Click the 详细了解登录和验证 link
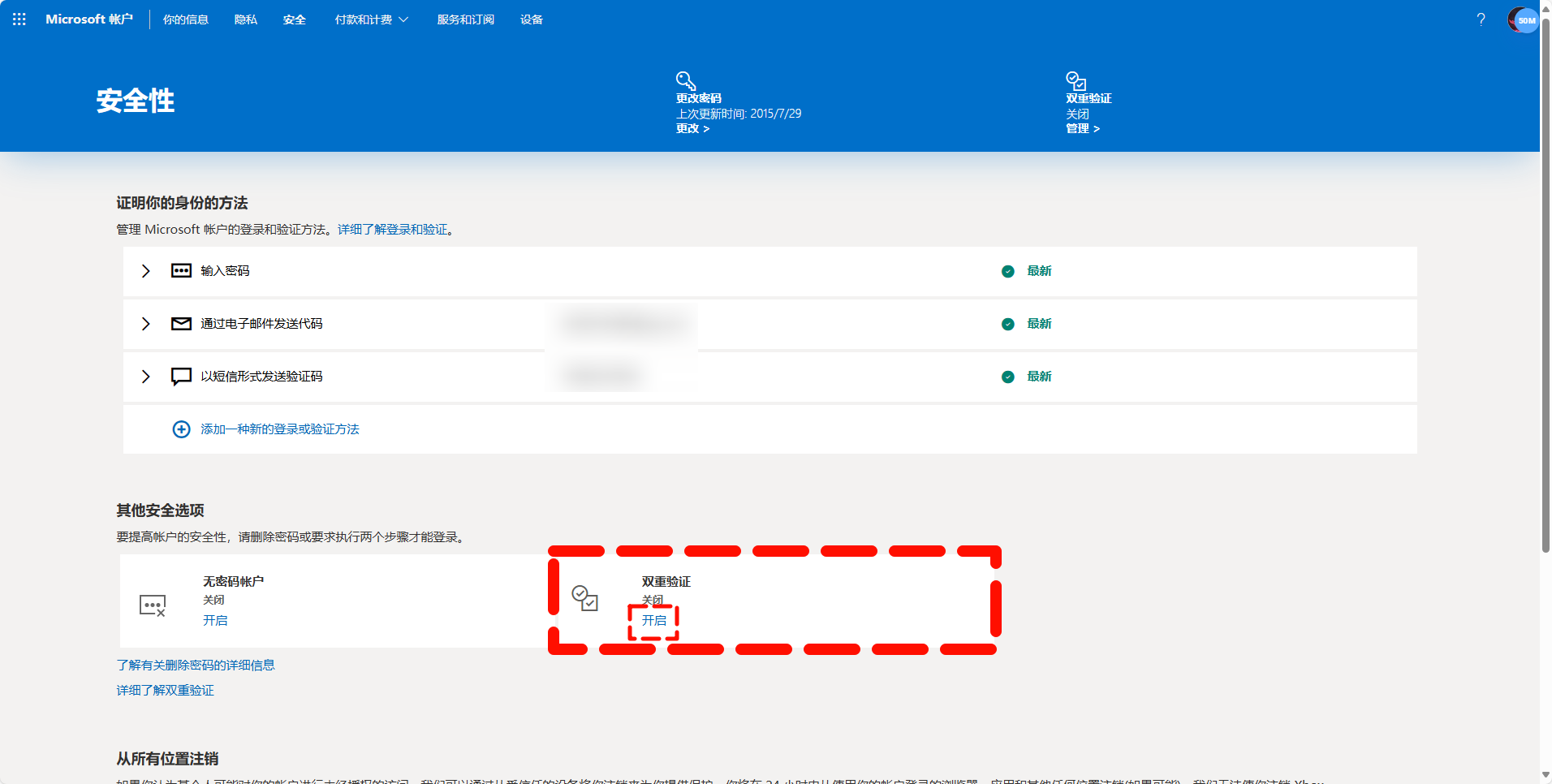The image size is (1552, 784). [393, 230]
